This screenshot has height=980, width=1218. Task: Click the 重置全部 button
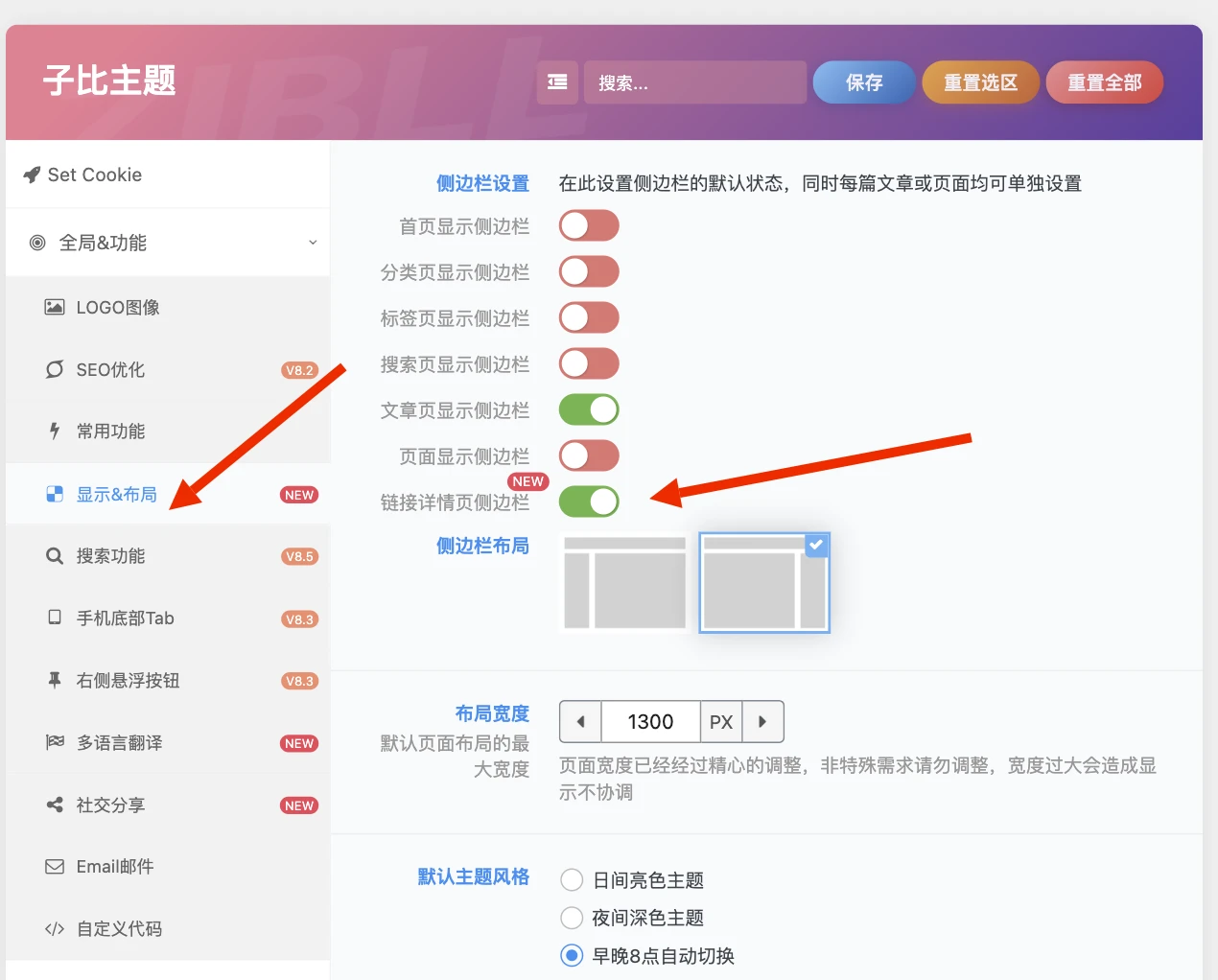tap(1105, 82)
